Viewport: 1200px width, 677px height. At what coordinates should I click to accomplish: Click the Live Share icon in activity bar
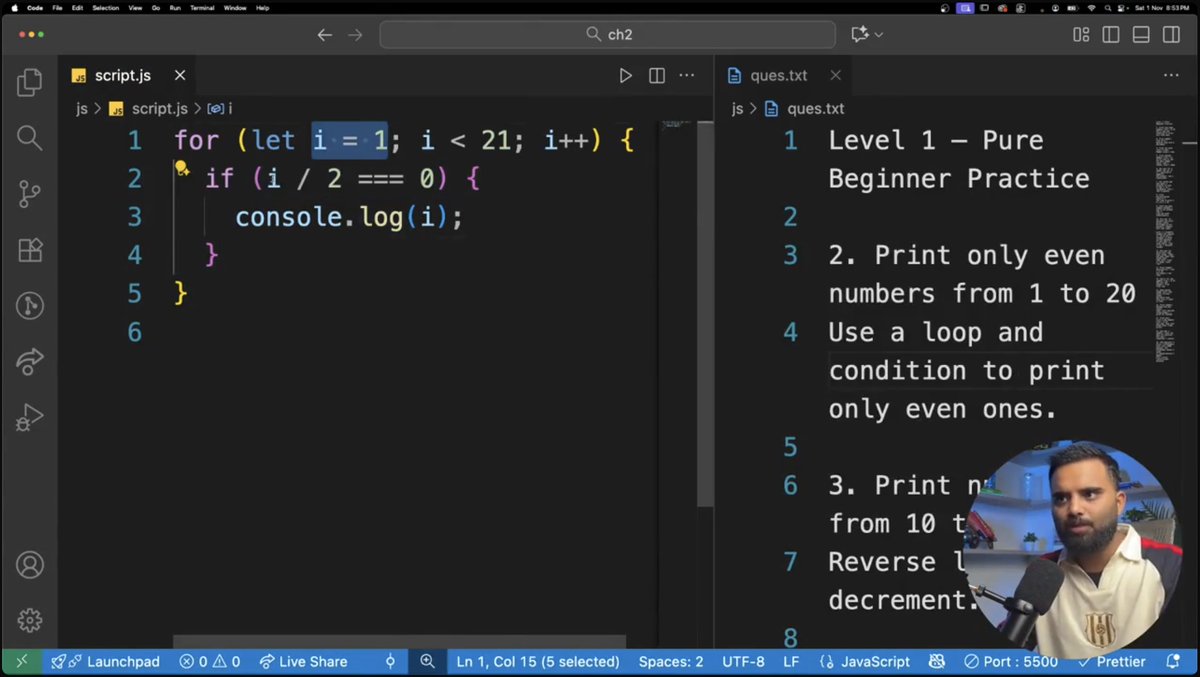pos(29,362)
